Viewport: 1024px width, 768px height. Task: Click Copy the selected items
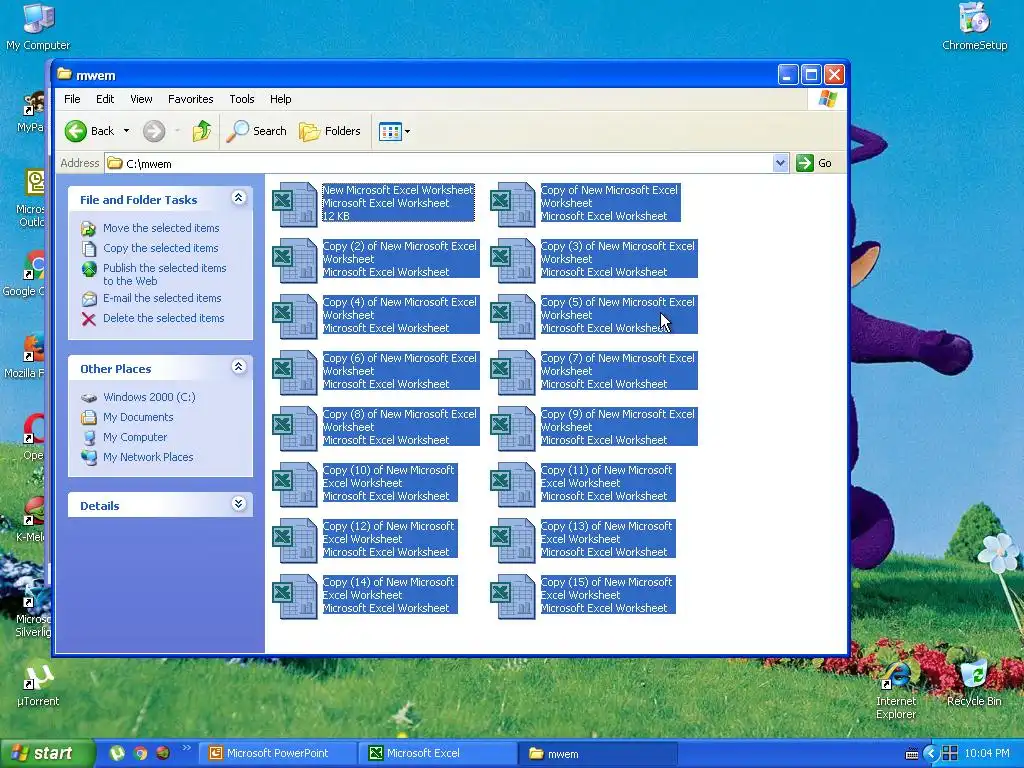point(161,248)
